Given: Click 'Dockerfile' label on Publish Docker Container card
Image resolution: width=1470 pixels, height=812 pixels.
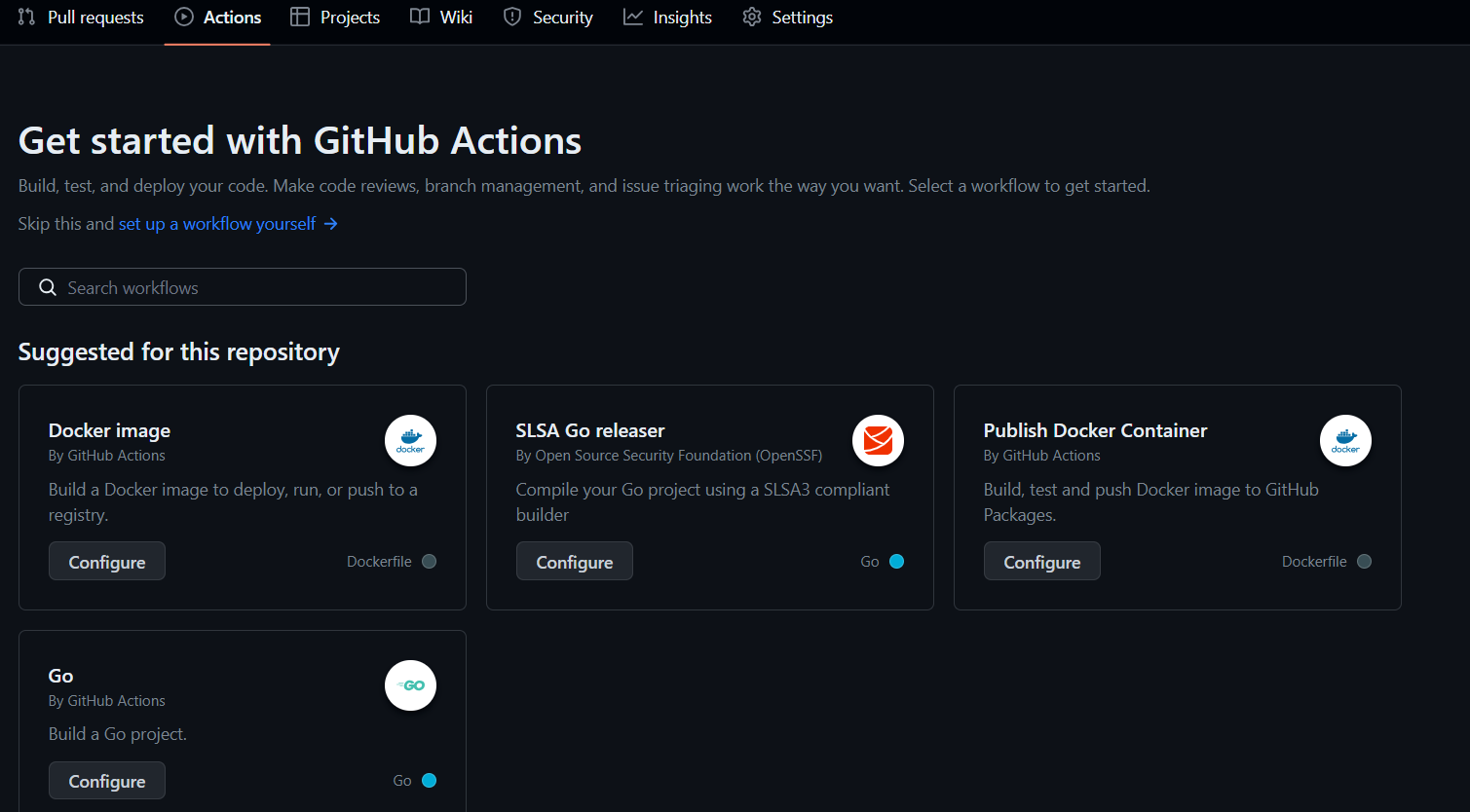Looking at the screenshot, I should coord(1314,562).
